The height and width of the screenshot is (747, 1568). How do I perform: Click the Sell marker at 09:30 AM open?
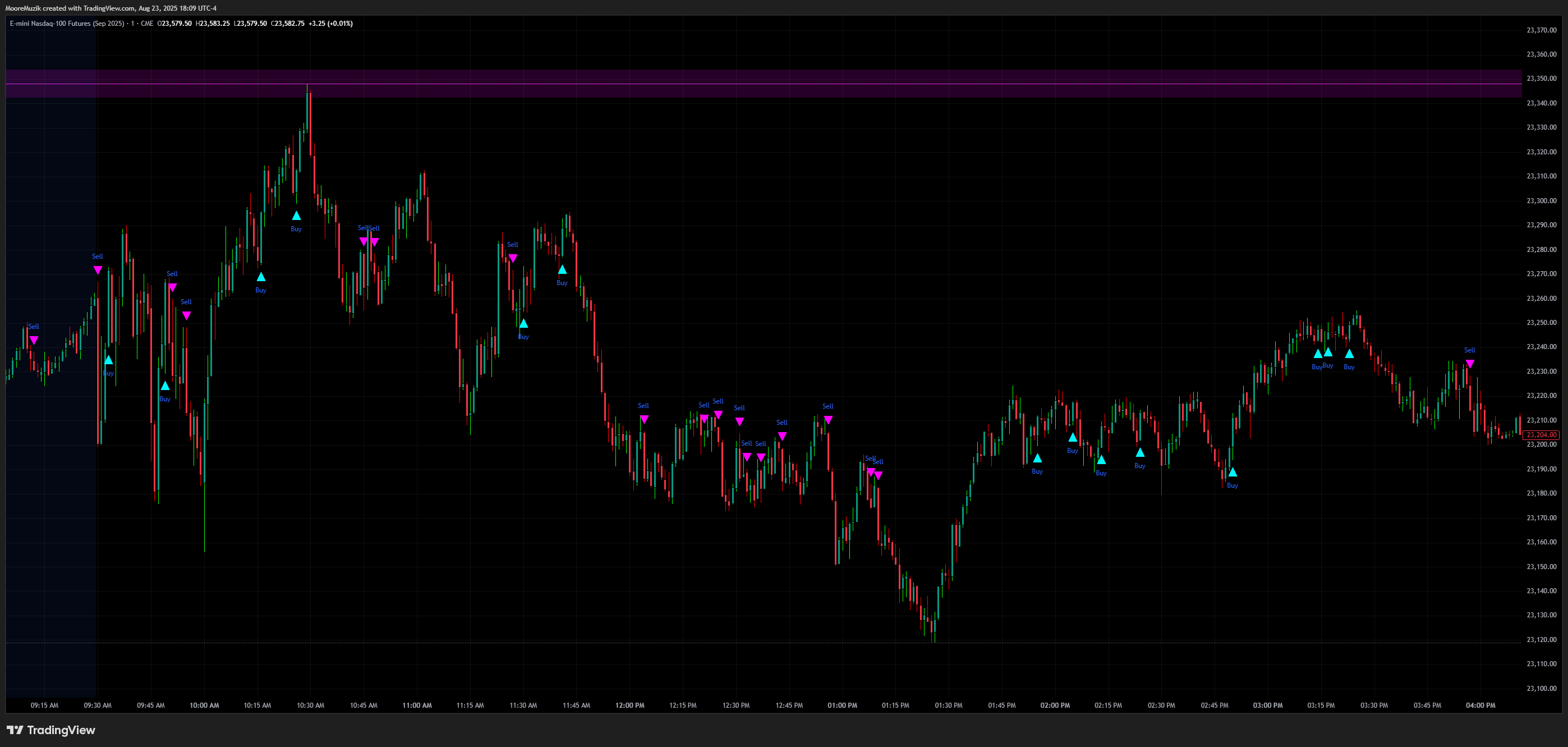[x=98, y=270]
